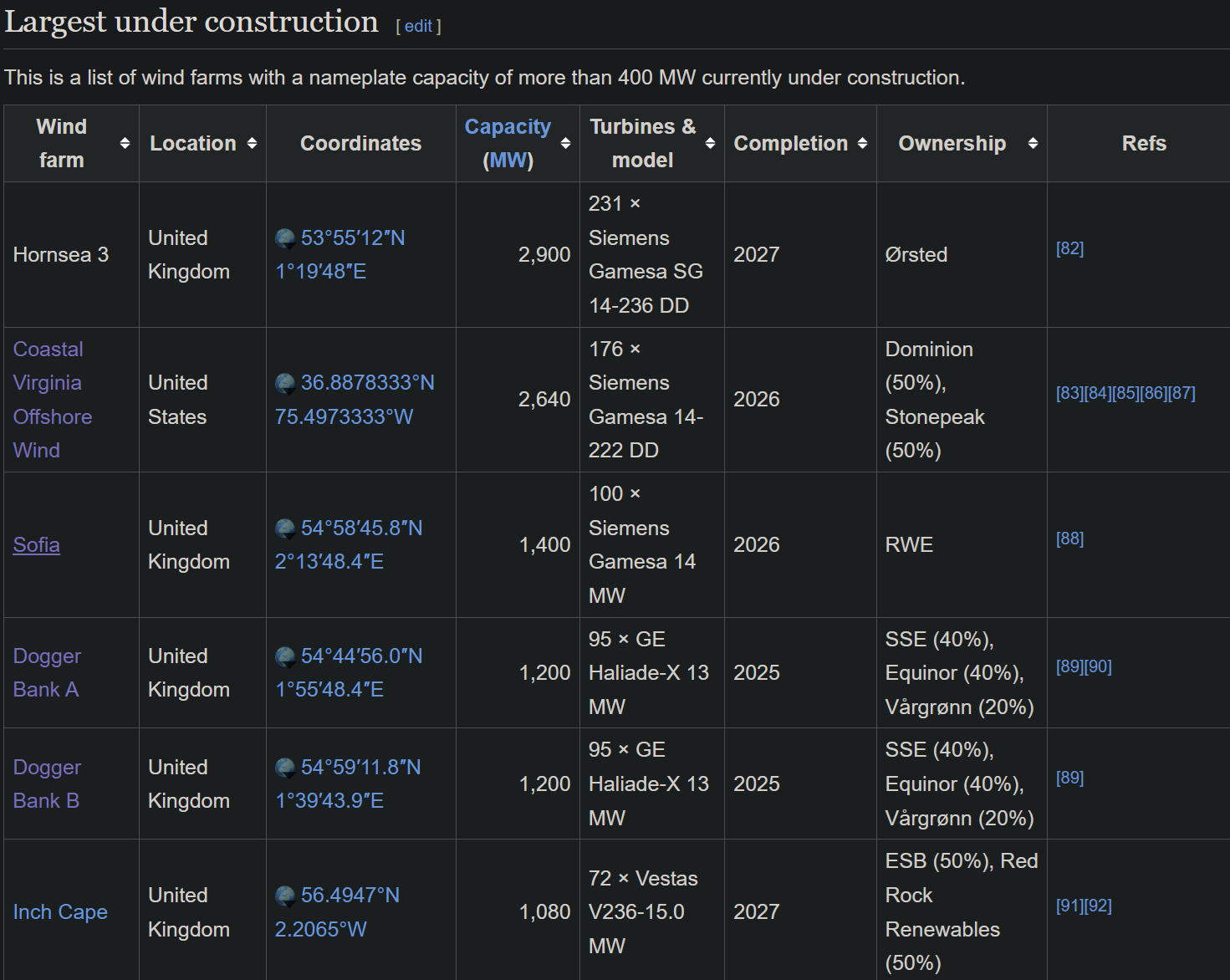Sort table by Turbines & model column
The height and width of the screenshot is (980, 1230).
point(710,143)
